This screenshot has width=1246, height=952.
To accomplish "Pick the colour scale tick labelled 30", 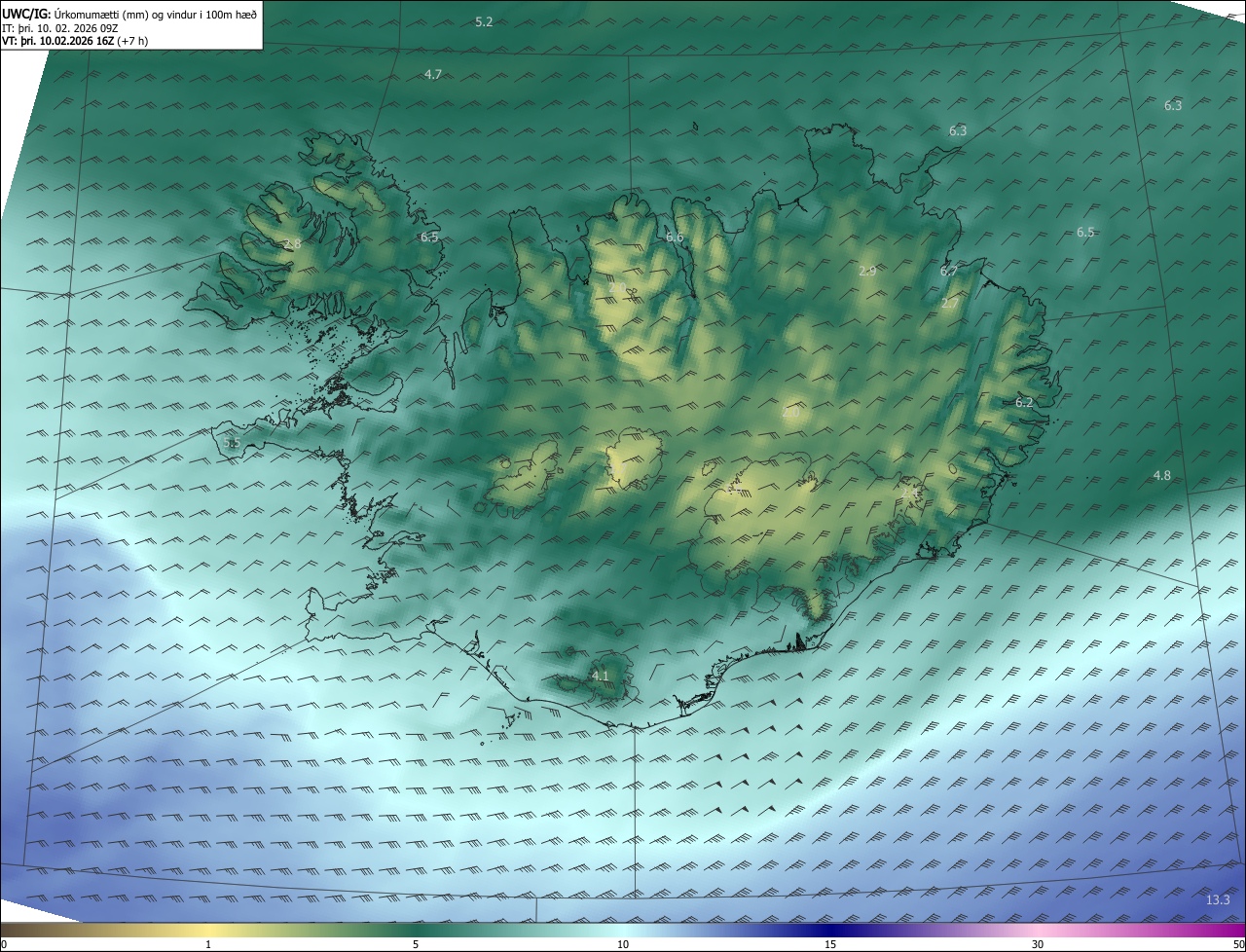I will point(1038,944).
